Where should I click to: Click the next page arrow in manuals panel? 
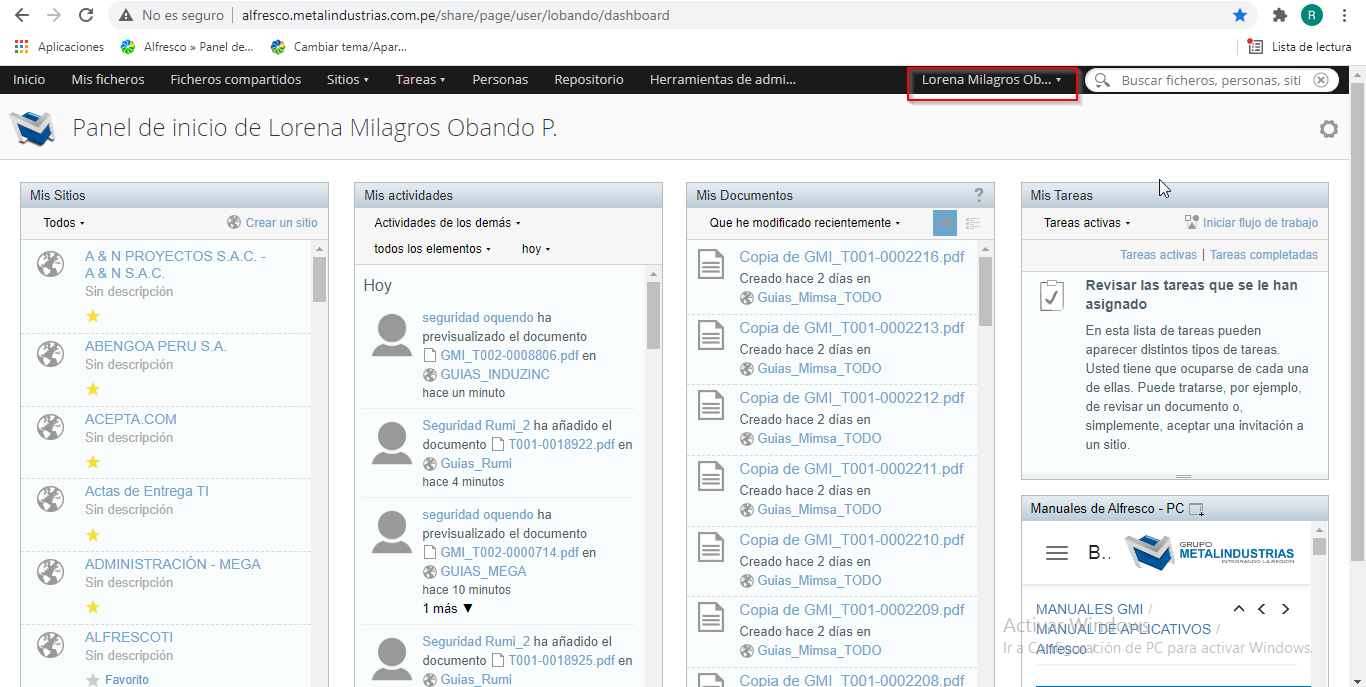pos(1285,609)
